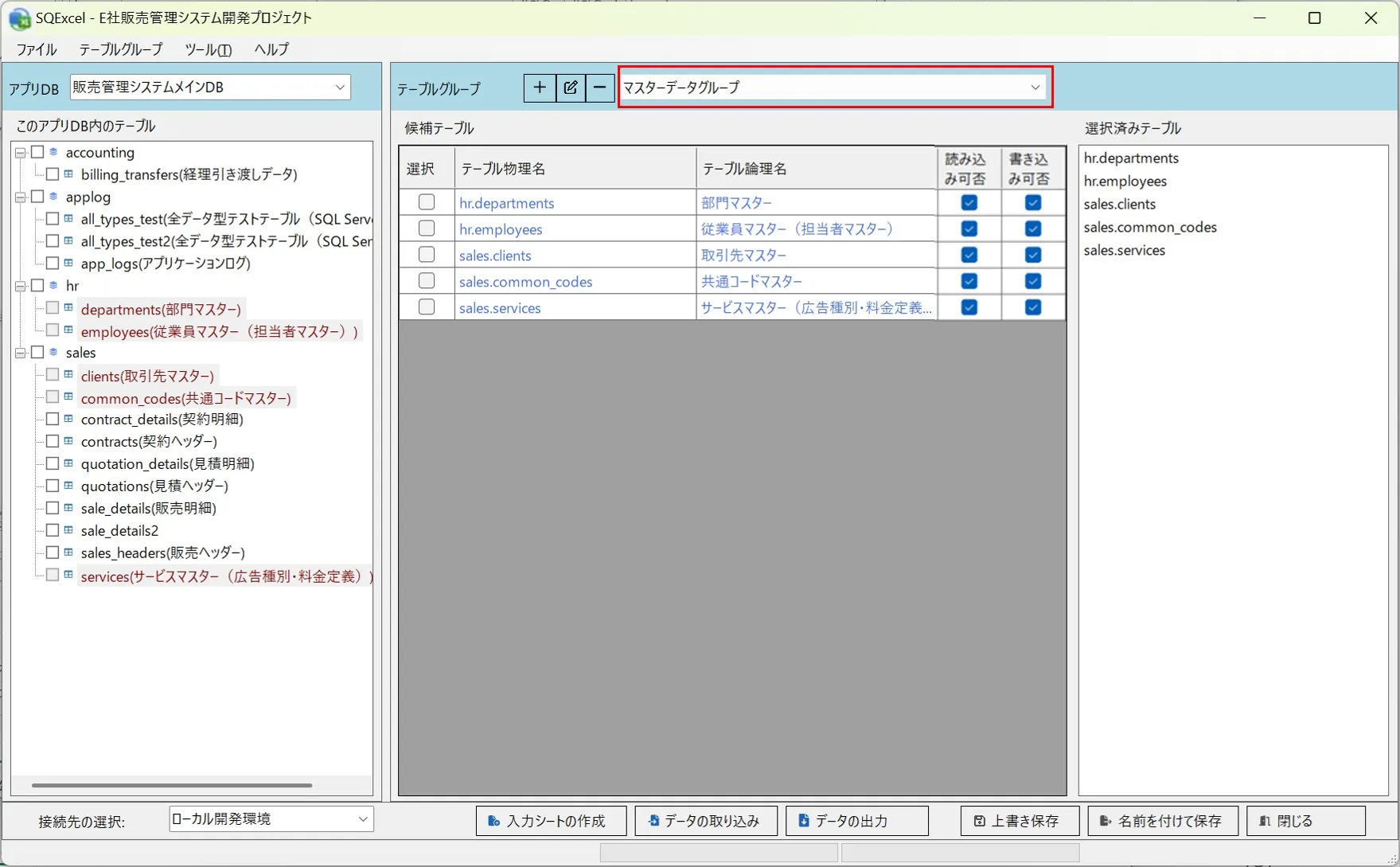This screenshot has width=1400, height=867.
Task: Click the table icon next to sale_details2
Action: (69, 529)
